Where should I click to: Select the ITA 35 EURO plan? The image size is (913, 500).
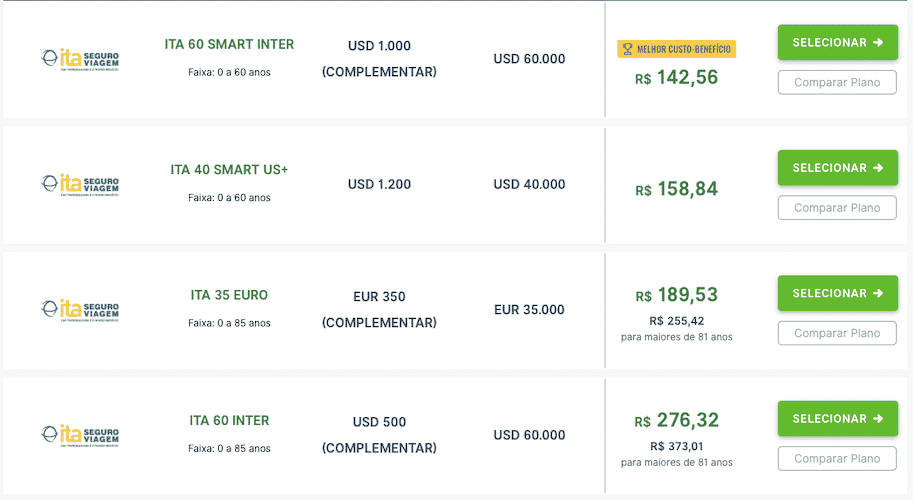[837, 293]
